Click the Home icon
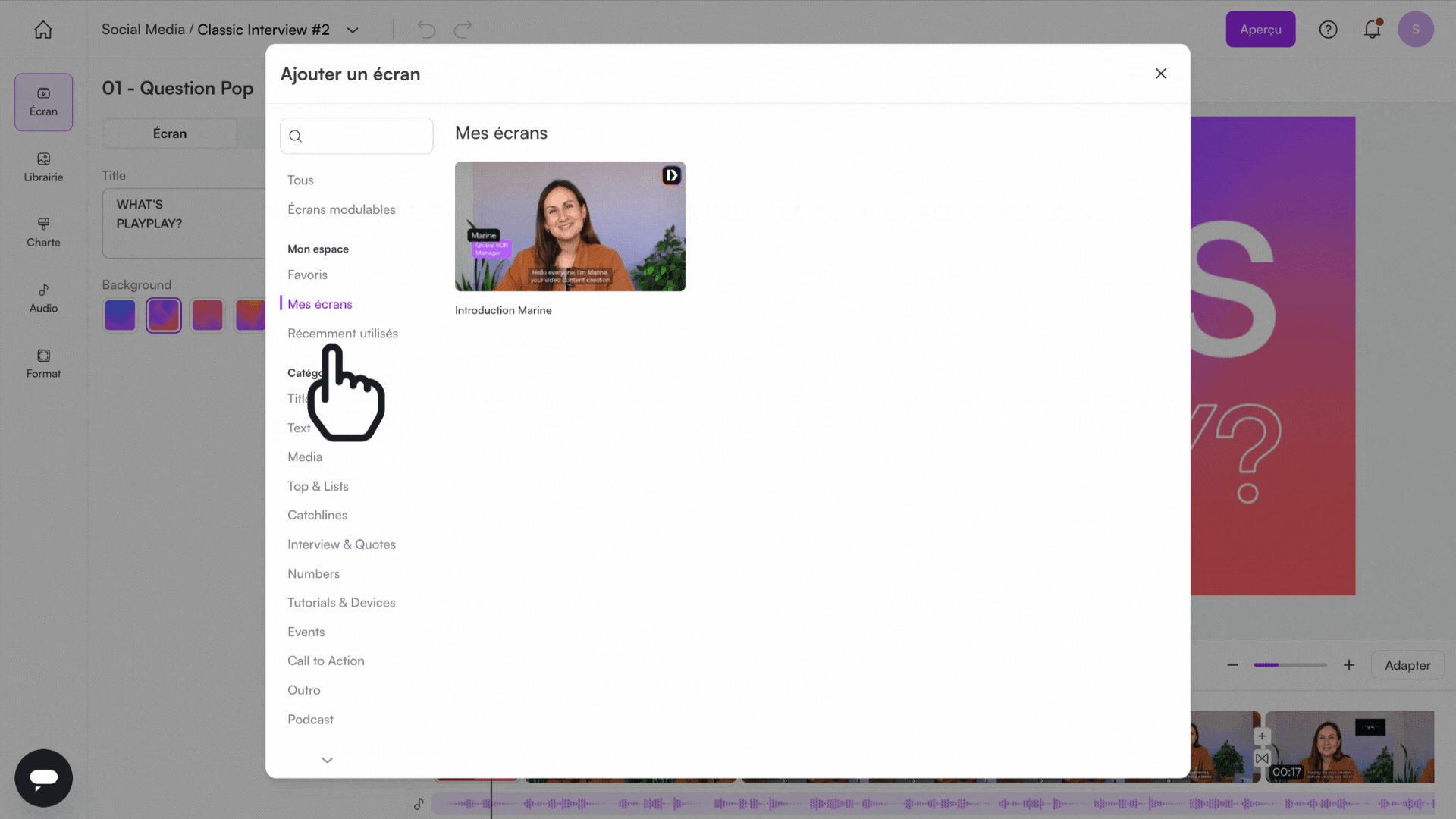The height and width of the screenshot is (819, 1456). [x=42, y=29]
